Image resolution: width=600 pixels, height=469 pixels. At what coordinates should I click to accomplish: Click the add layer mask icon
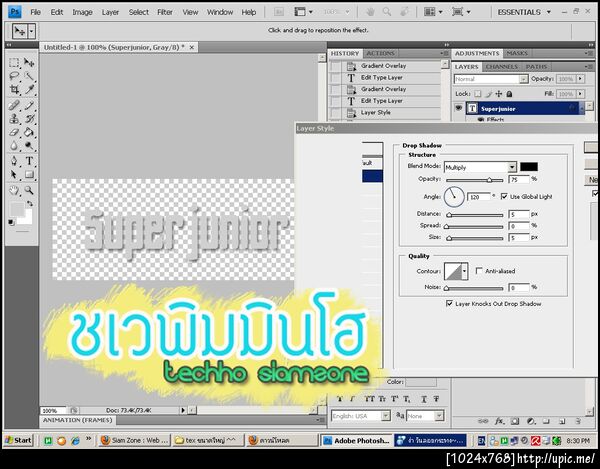click(x=515, y=421)
